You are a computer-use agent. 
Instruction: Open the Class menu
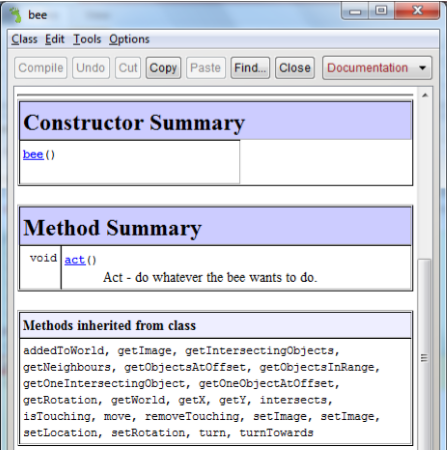[24, 39]
